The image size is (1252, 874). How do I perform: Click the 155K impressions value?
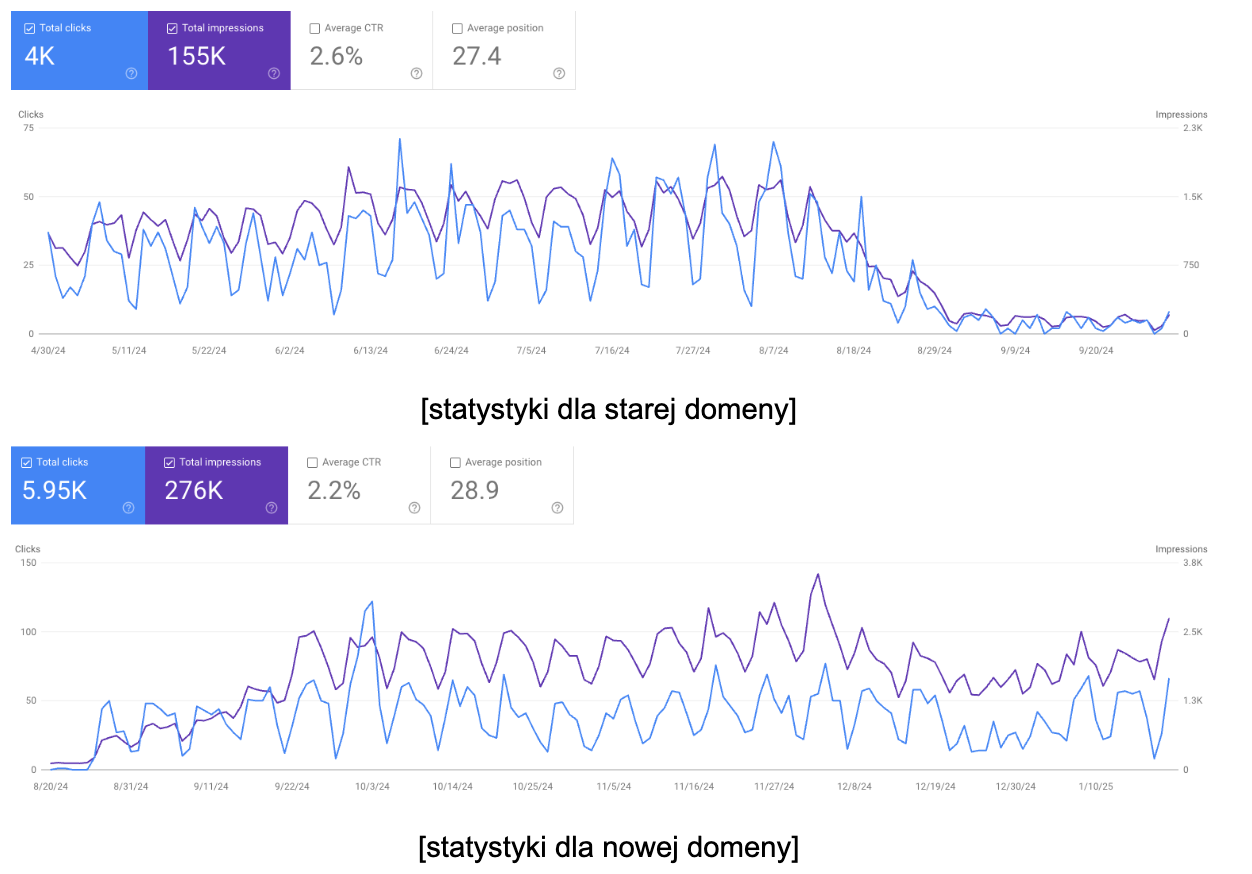tap(197, 56)
